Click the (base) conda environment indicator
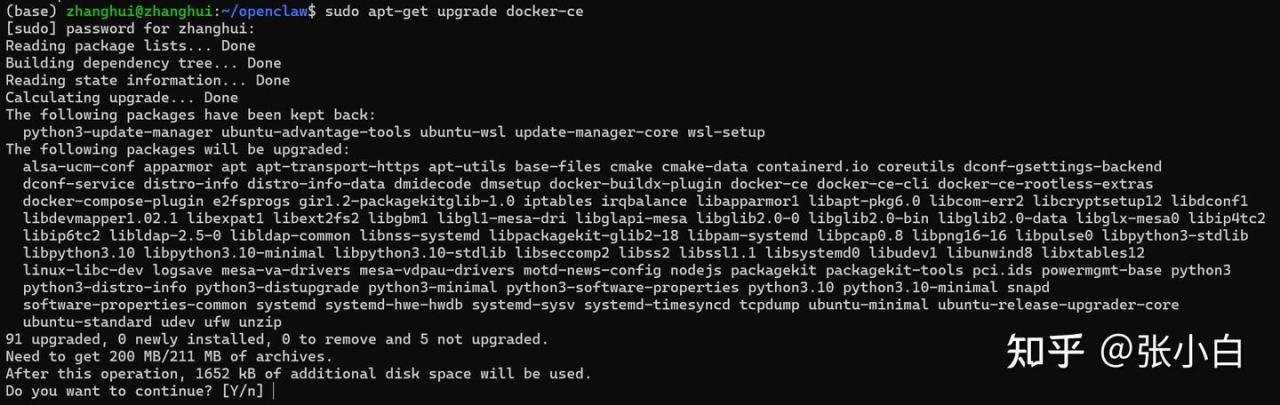 tap(31, 10)
